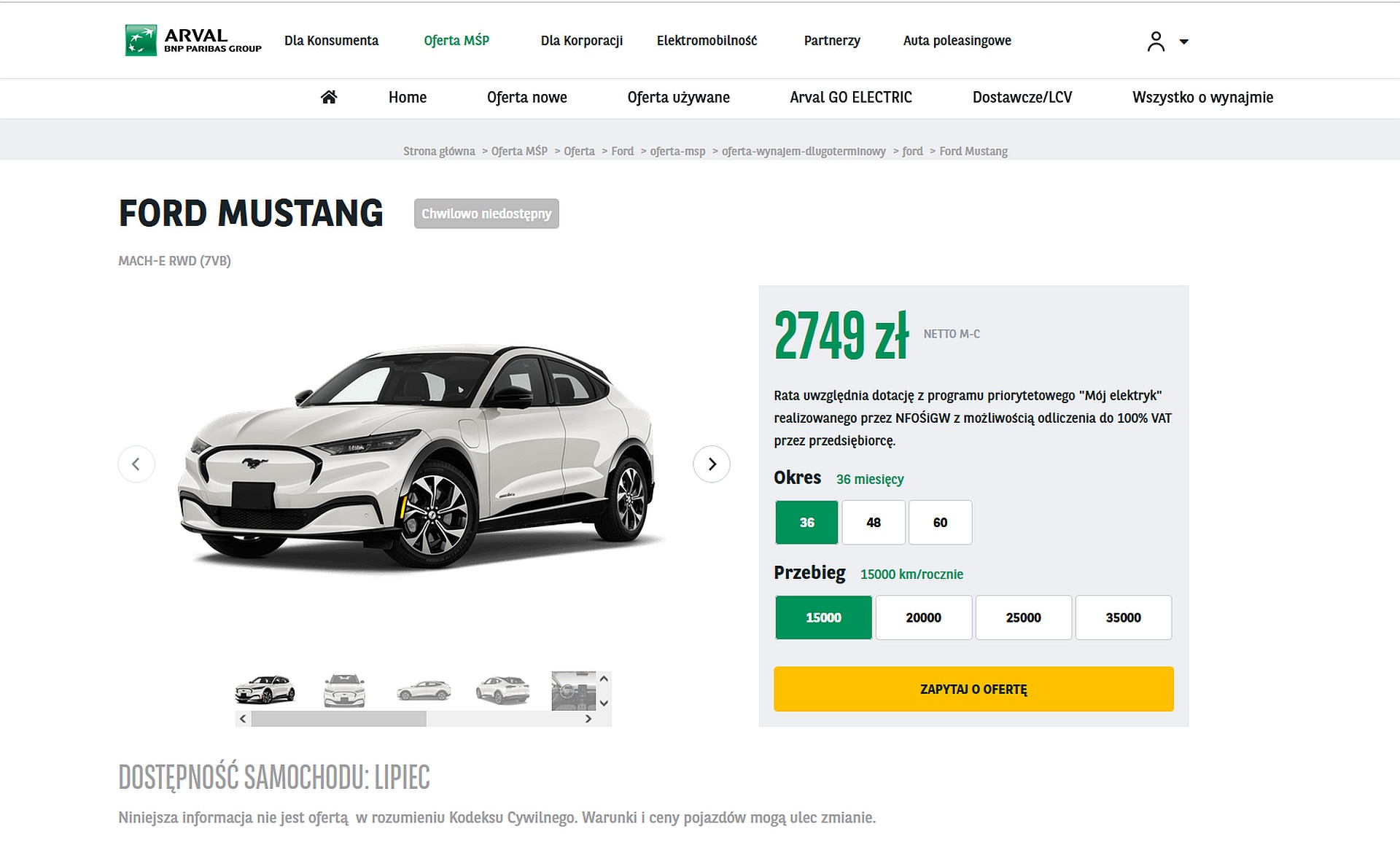The width and height of the screenshot is (1400, 850).
Task: Open Auta poleasingowe menu
Action: click(x=957, y=41)
